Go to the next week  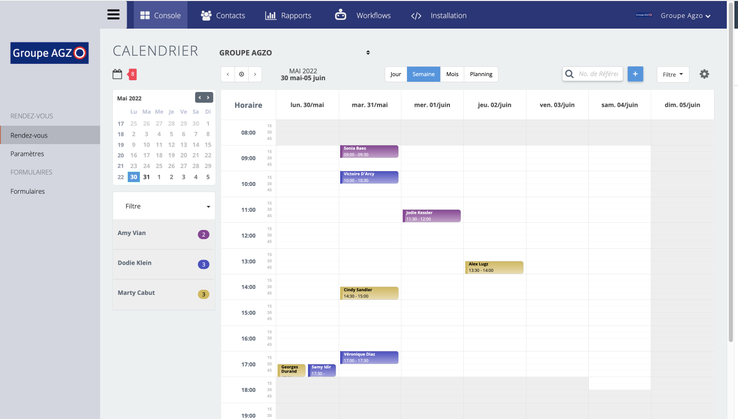coord(255,74)
